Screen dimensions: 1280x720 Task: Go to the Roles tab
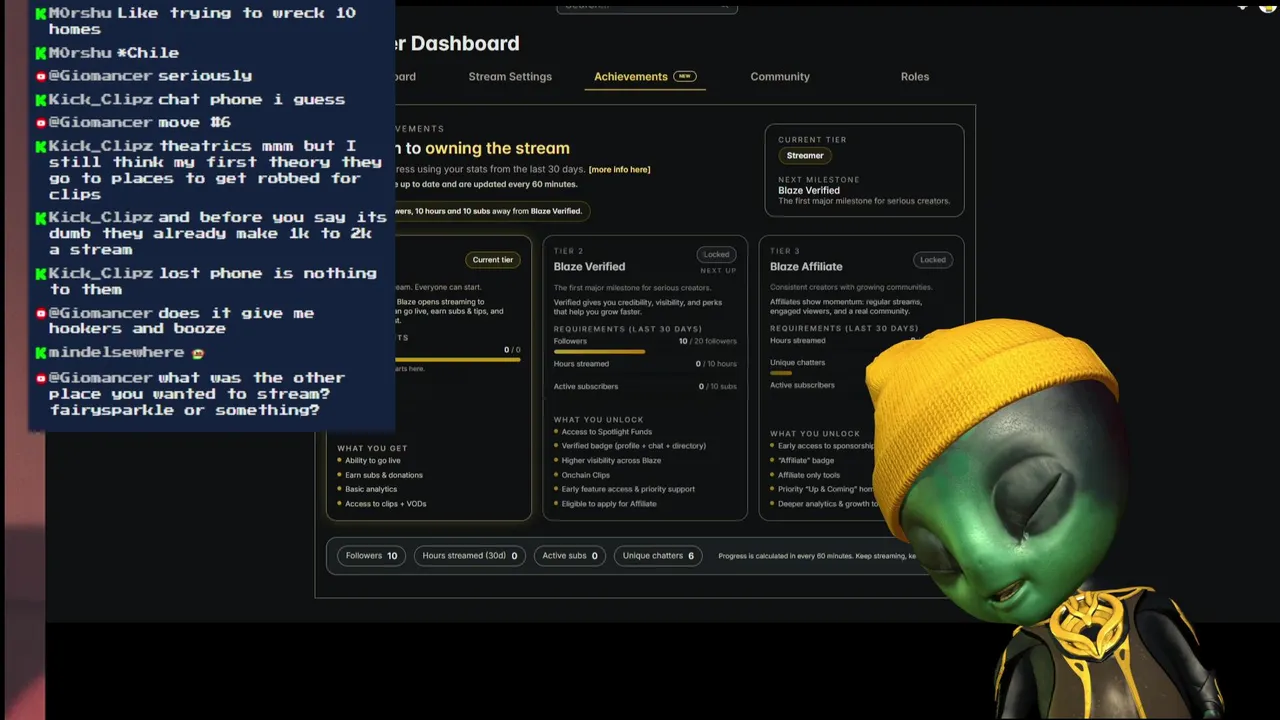[x=914, y=77]
